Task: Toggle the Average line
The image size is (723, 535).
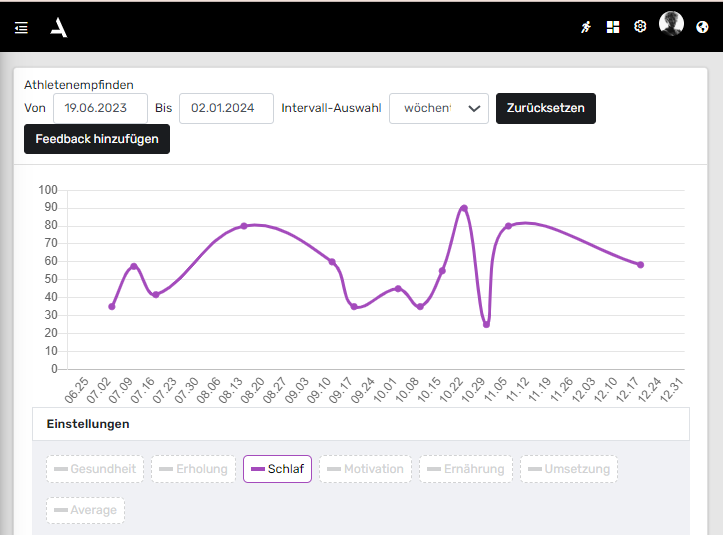Action: pyautogui.click(x=85, y=510)
